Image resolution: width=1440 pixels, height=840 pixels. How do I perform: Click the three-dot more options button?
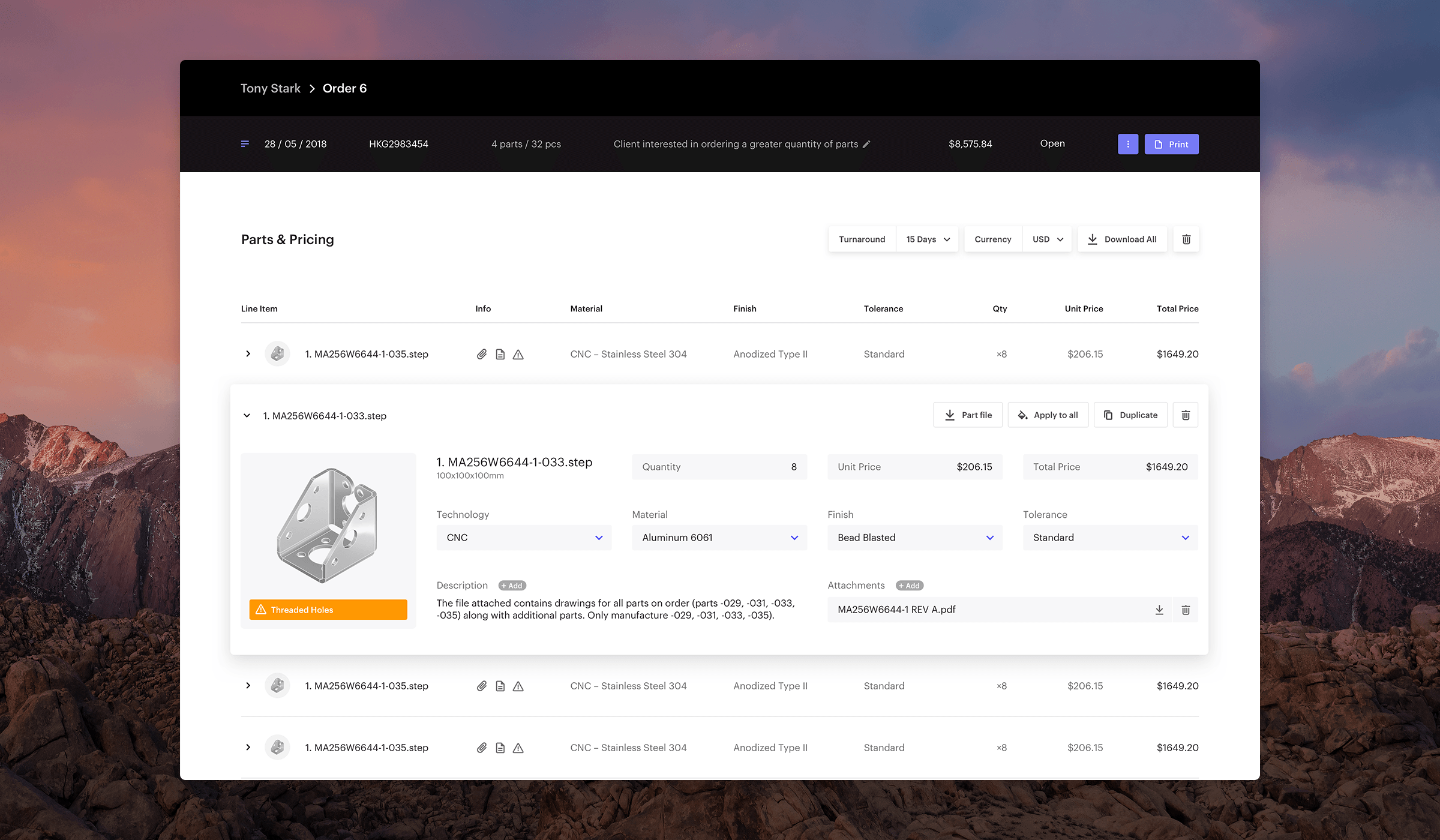pos(1128,144)
